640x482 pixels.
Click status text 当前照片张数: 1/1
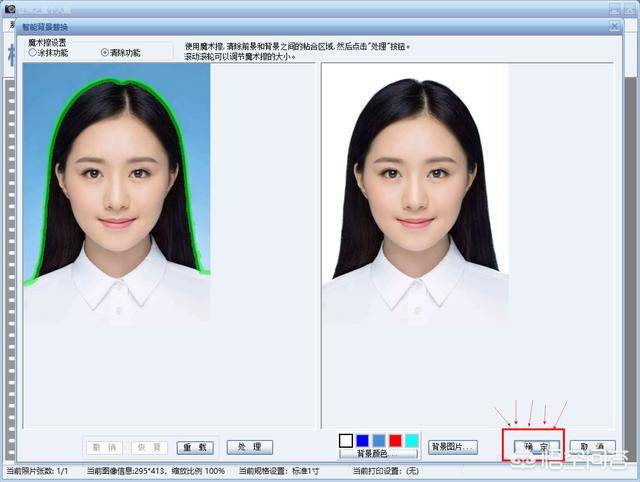tap(37, 471)
